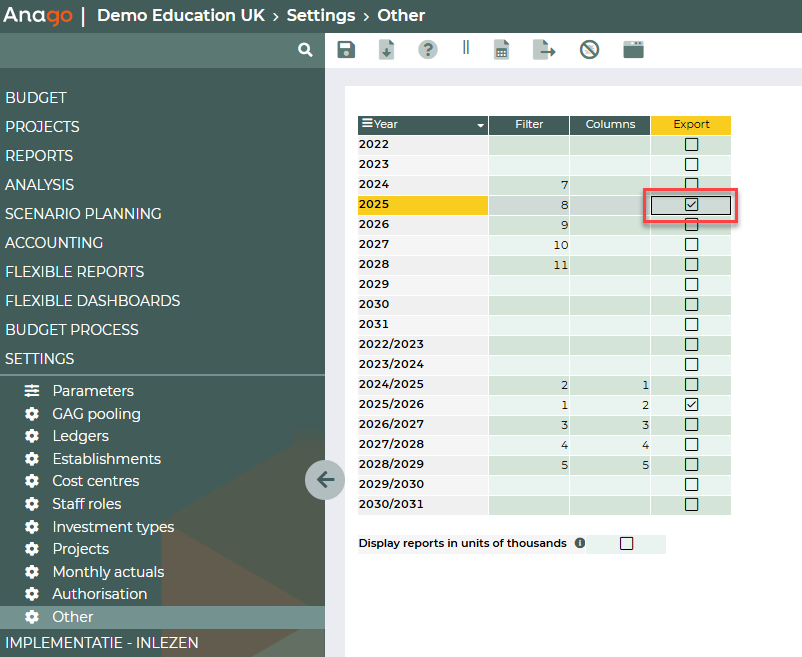Click the document download arrow icon

pyautogui.click(x=386, y=50)
